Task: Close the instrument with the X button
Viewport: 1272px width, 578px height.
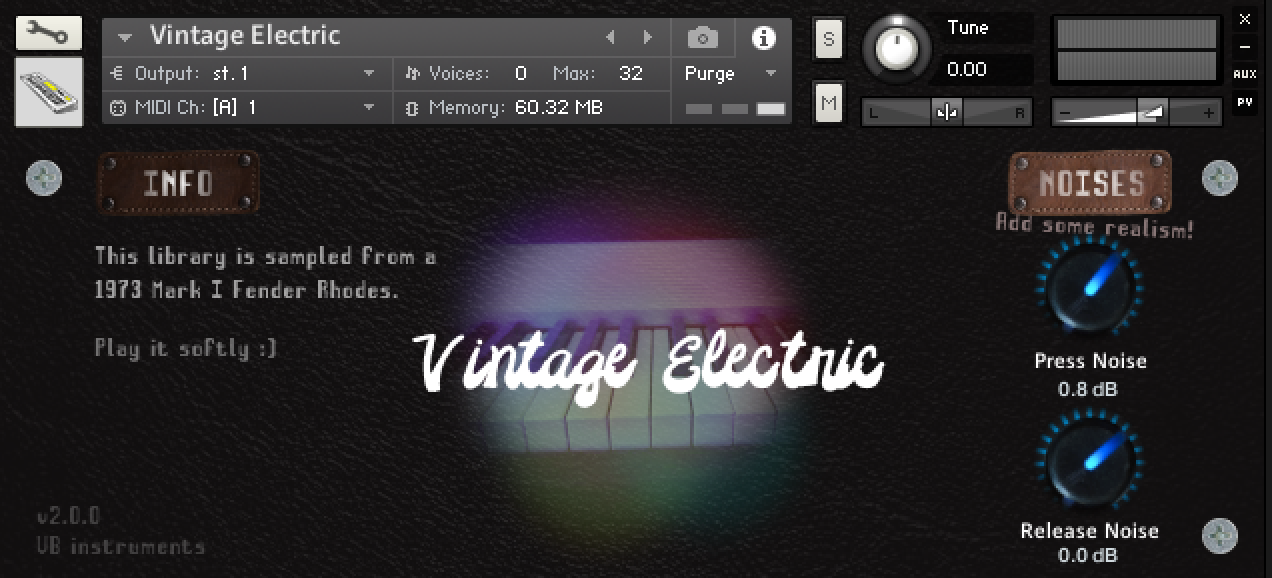Action: point(1244,19)
